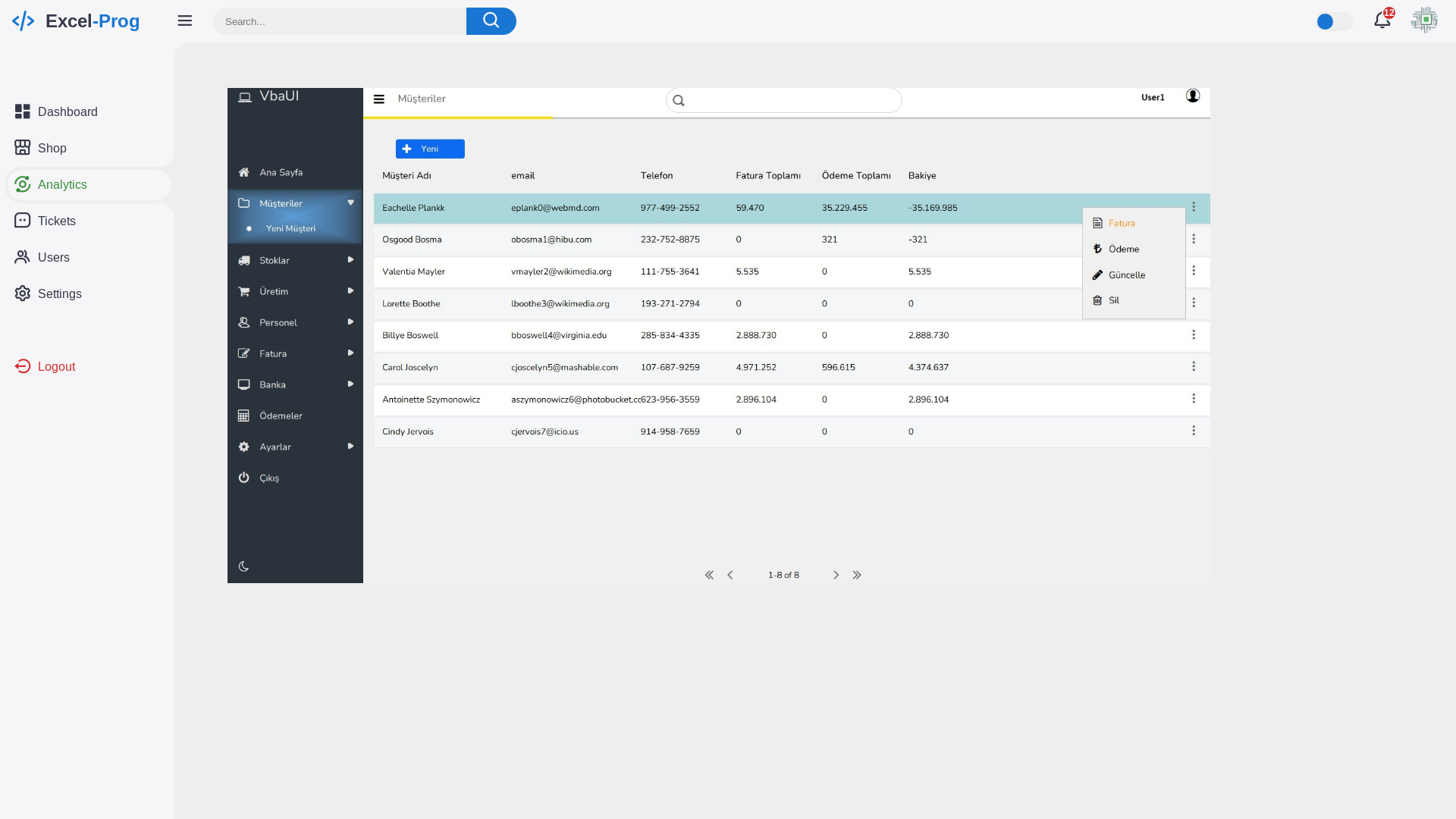Go to last page of results
The width and height of the screenshot is (1456, 819).
(857, 575)
